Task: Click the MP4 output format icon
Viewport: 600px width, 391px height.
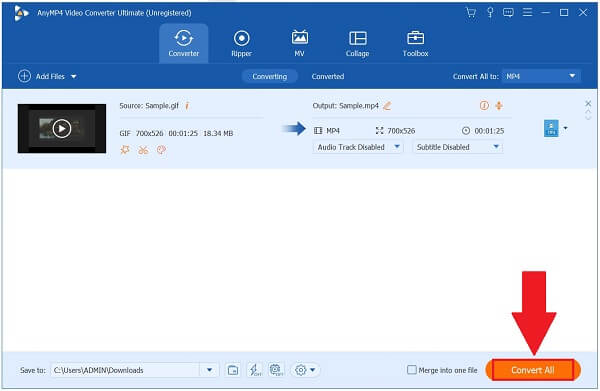Action: [x=551, y=128]
